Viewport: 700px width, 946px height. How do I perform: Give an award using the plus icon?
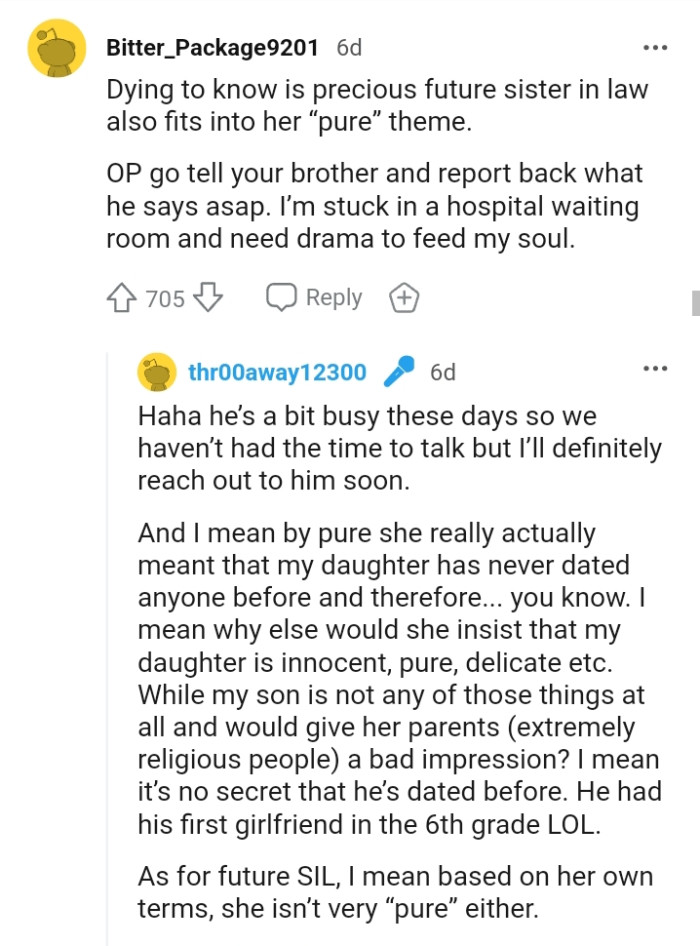coord(403,297)
